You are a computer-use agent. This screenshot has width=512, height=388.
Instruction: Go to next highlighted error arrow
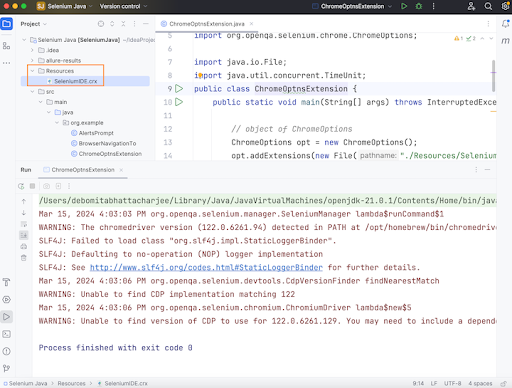491,38
